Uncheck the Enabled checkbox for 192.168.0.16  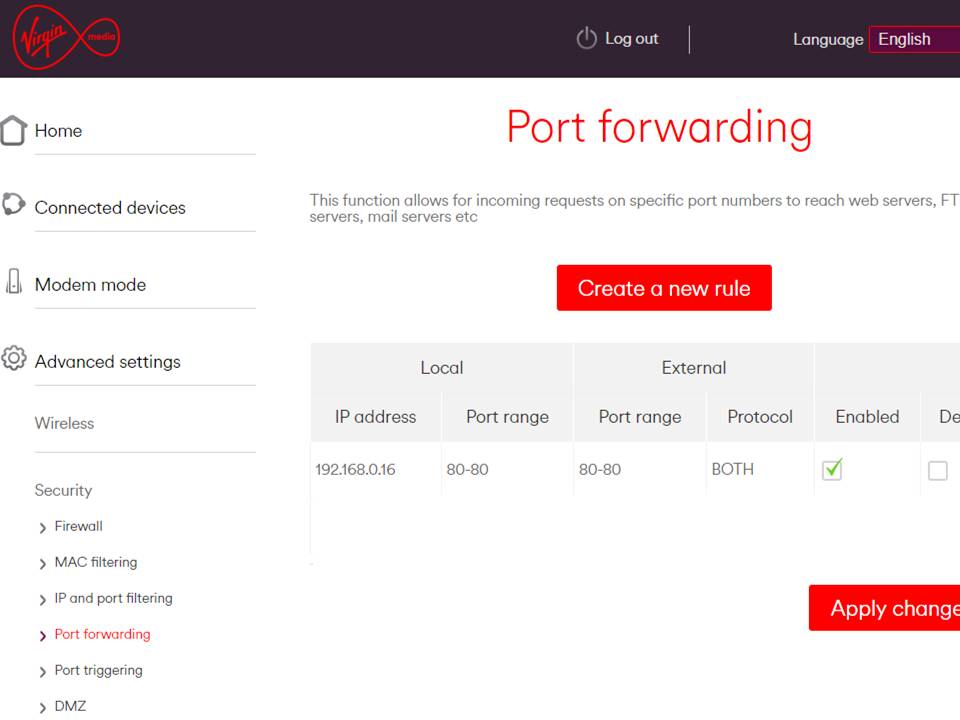pyautogui.click(x=832, y=469)
